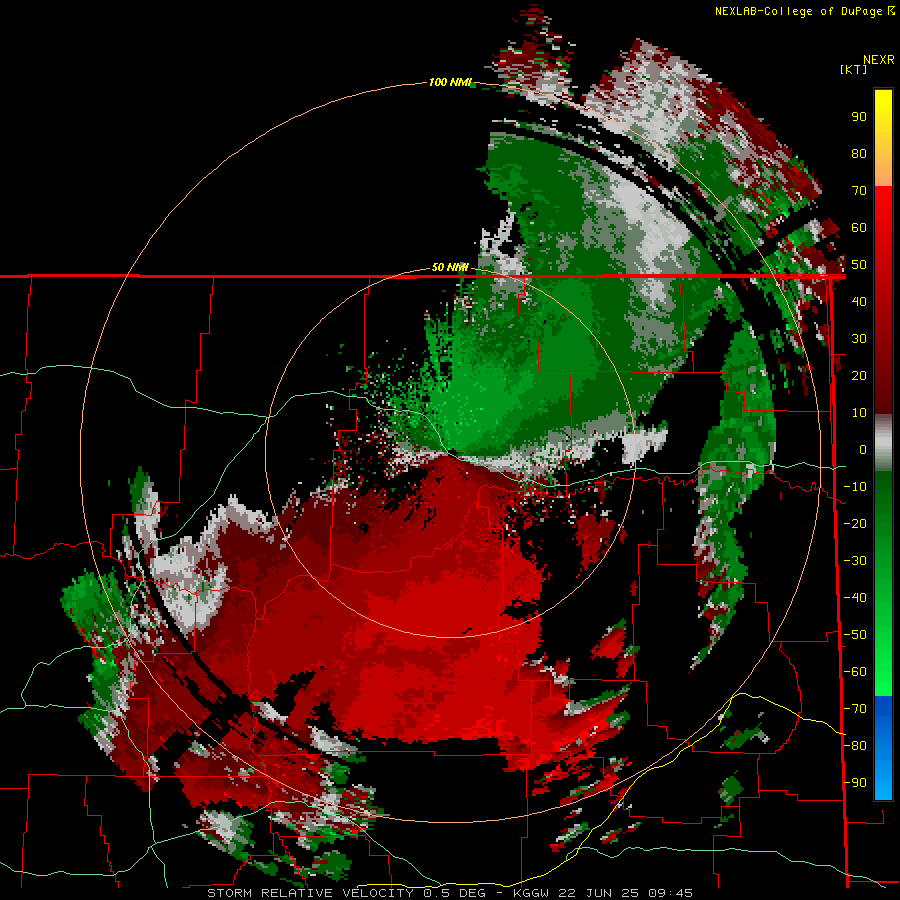Click the 60 value on the velocity scale
900x900 pixels.
click(x=859, y=227)
